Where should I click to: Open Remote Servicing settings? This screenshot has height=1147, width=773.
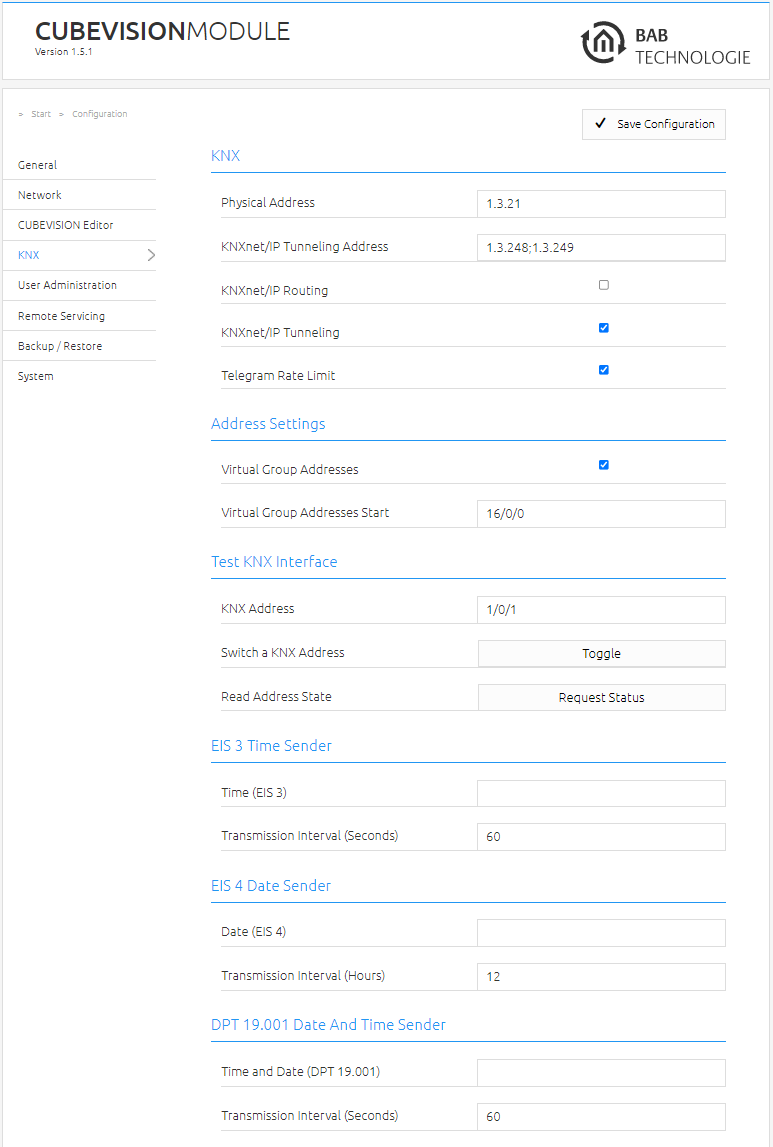(80, 315)
